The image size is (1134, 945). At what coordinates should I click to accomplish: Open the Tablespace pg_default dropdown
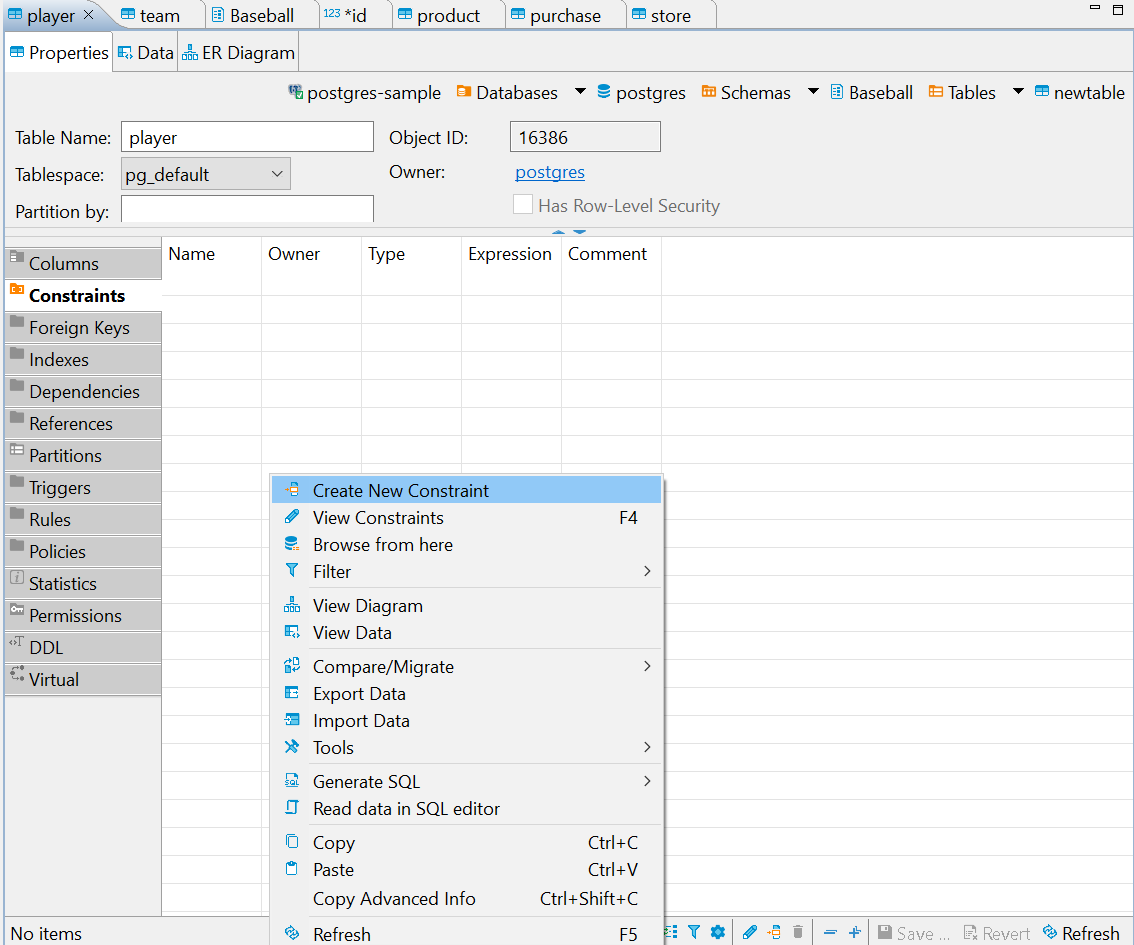point(205,174)
